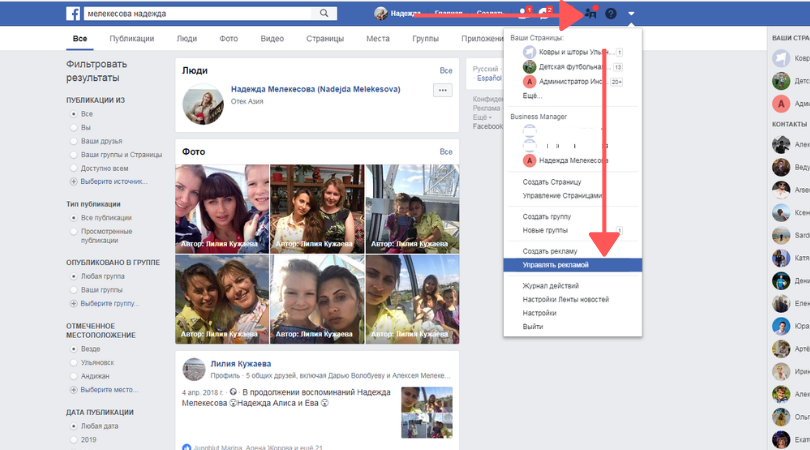Image resolution: width=810 pixels, height=450 pixels.
Task: Click Надежда Мелексова profile picture in Люди
Action: (x=203, y=104)
